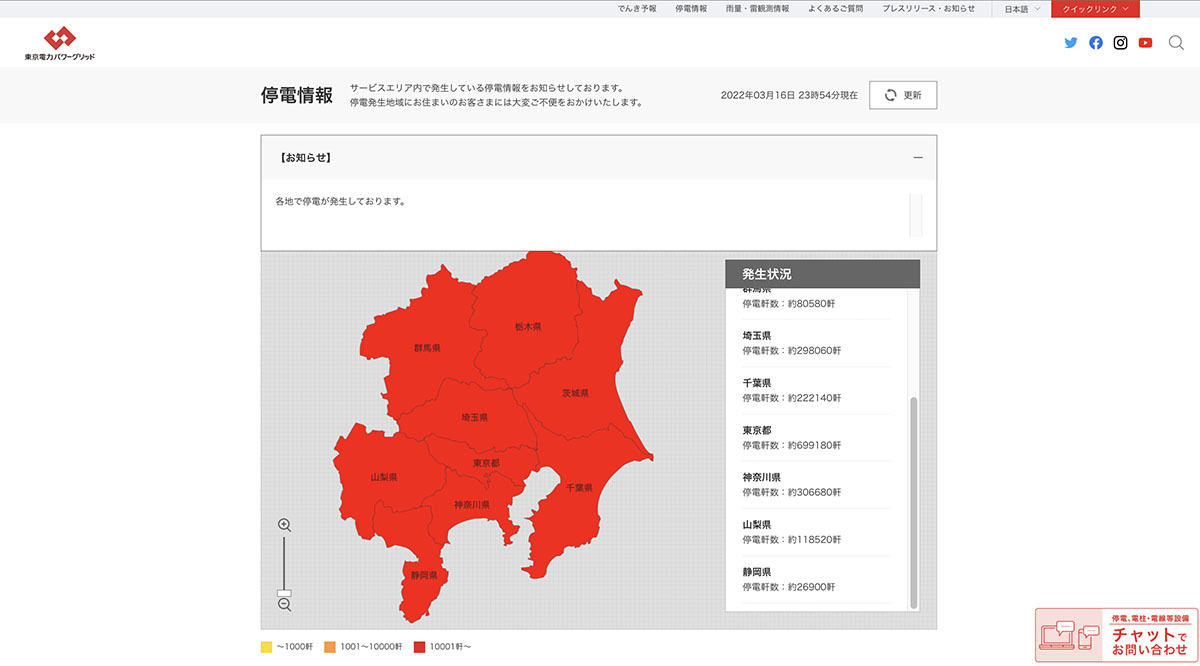Collapse the お知らせ notice panel
This screenshot has width=1200, height=666.
(x=918, y=158)
